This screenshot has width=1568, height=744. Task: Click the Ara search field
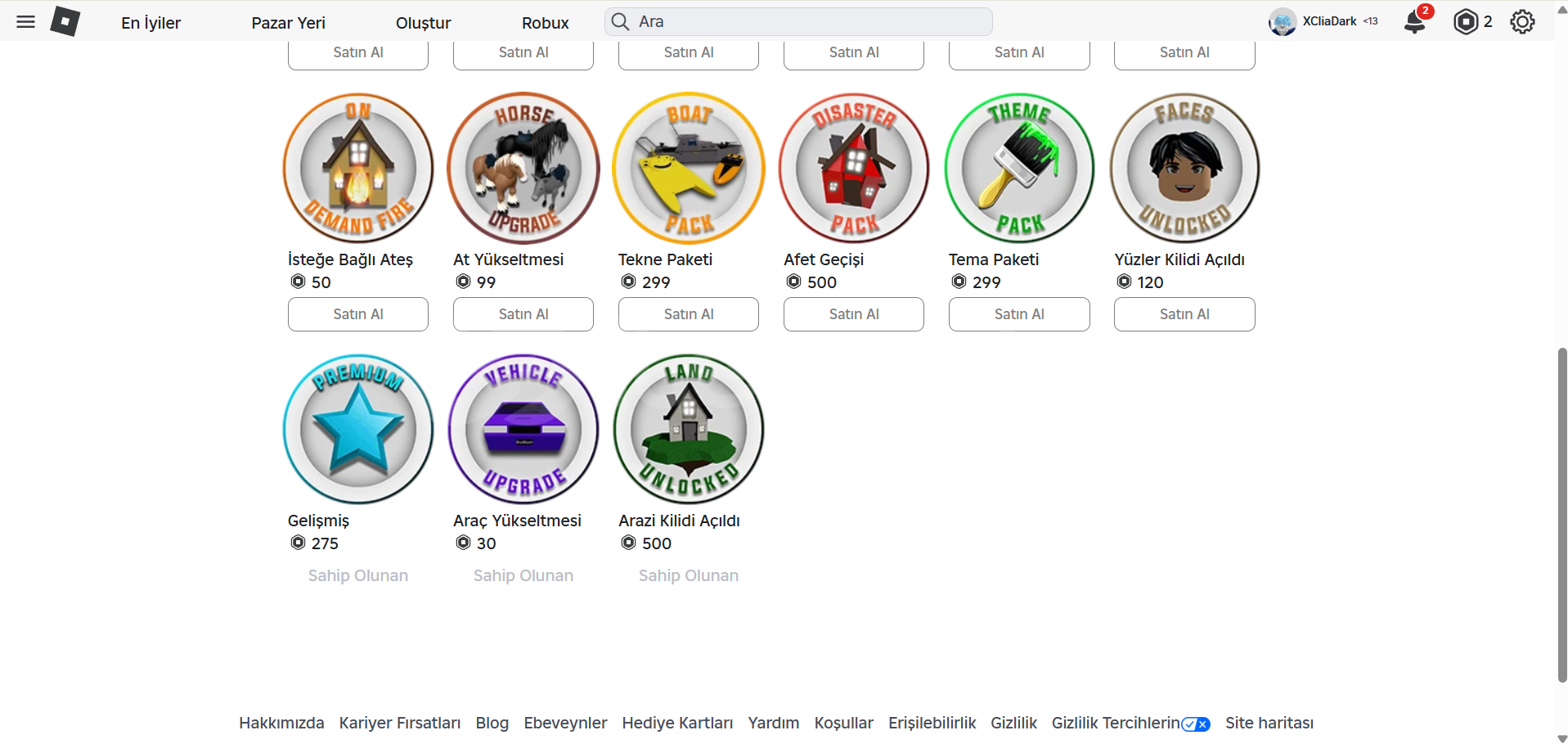[x=798, y=22]
